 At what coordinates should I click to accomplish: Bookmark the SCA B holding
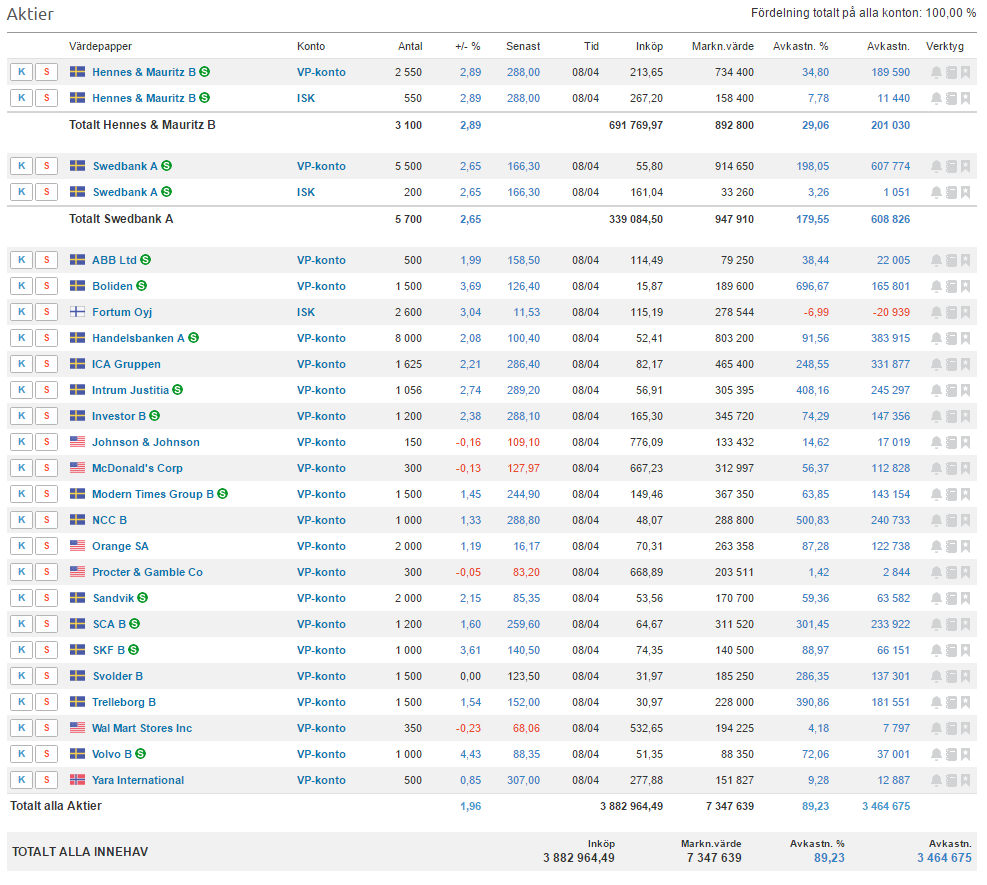[965, 624]
